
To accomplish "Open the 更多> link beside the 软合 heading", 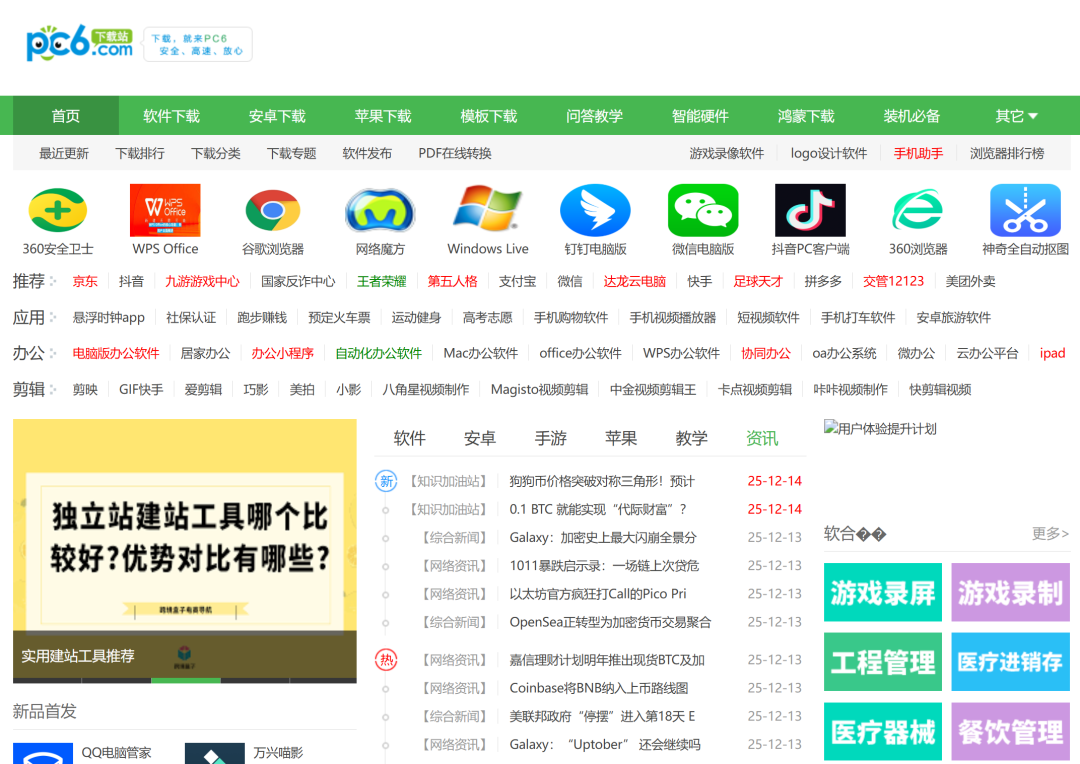I will (1050, 533).
